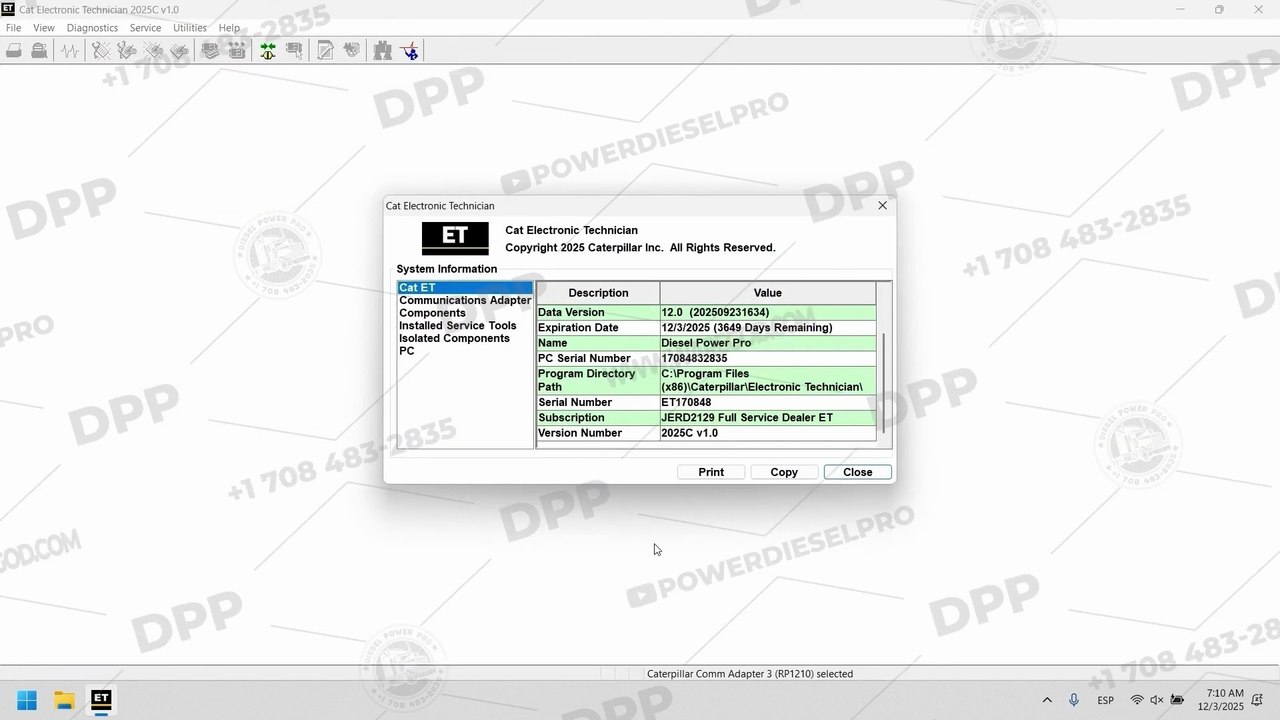Click the binoculars search toolbar icon
1280x720 pixels.
(382, 50)
